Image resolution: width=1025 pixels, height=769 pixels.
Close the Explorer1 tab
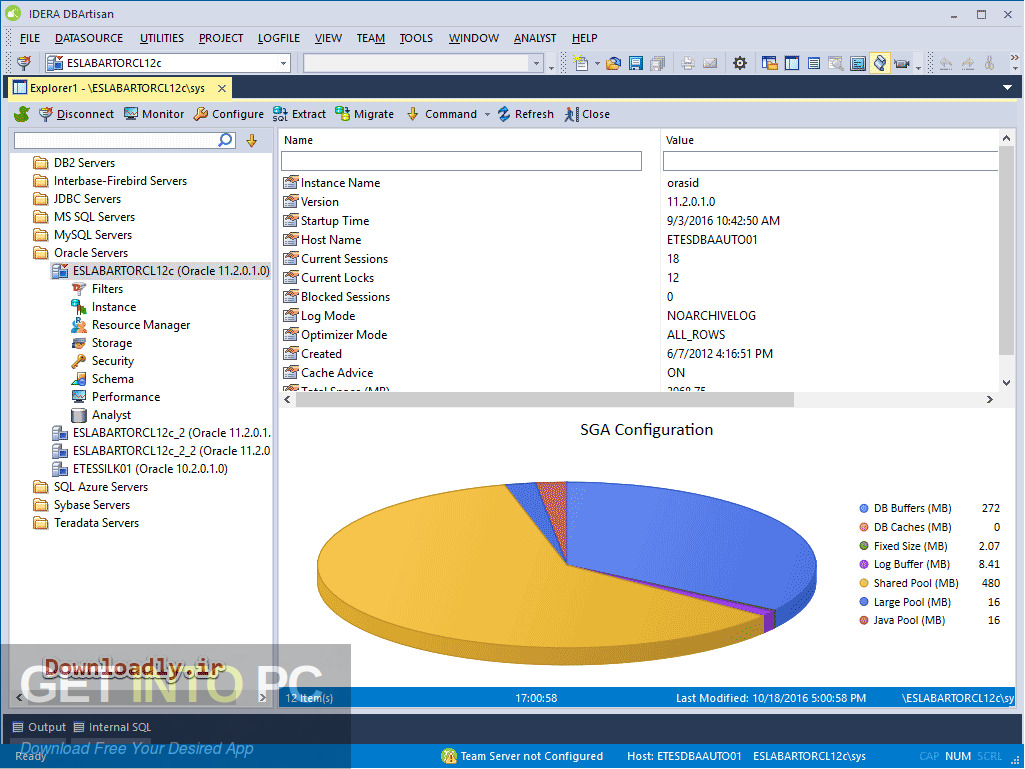point(222,88)
